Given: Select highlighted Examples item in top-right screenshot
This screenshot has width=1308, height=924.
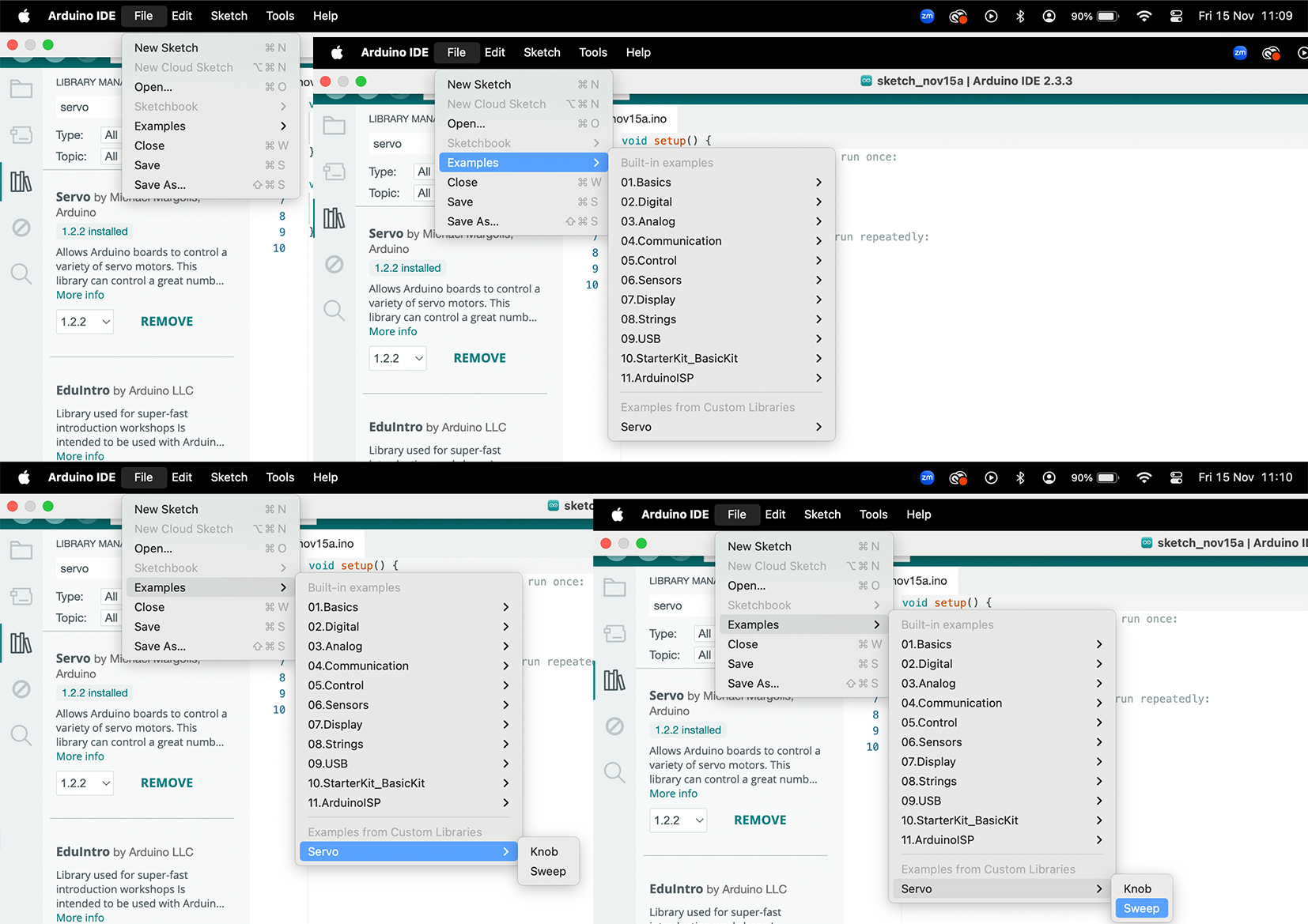Looking at the screenshot, I should 524,163.
